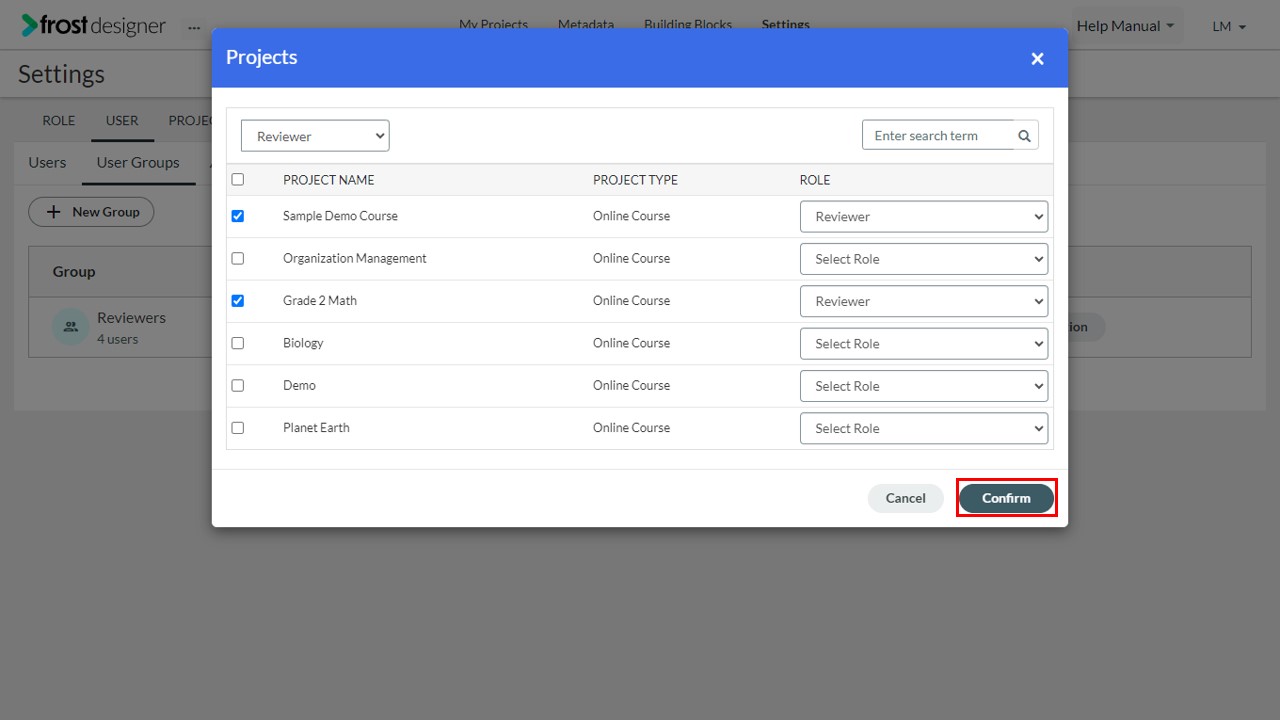The height and width of the screenshot is (720, 1280).
Task: Toggle the select-all header checkbox
Action: coord(237,180)
